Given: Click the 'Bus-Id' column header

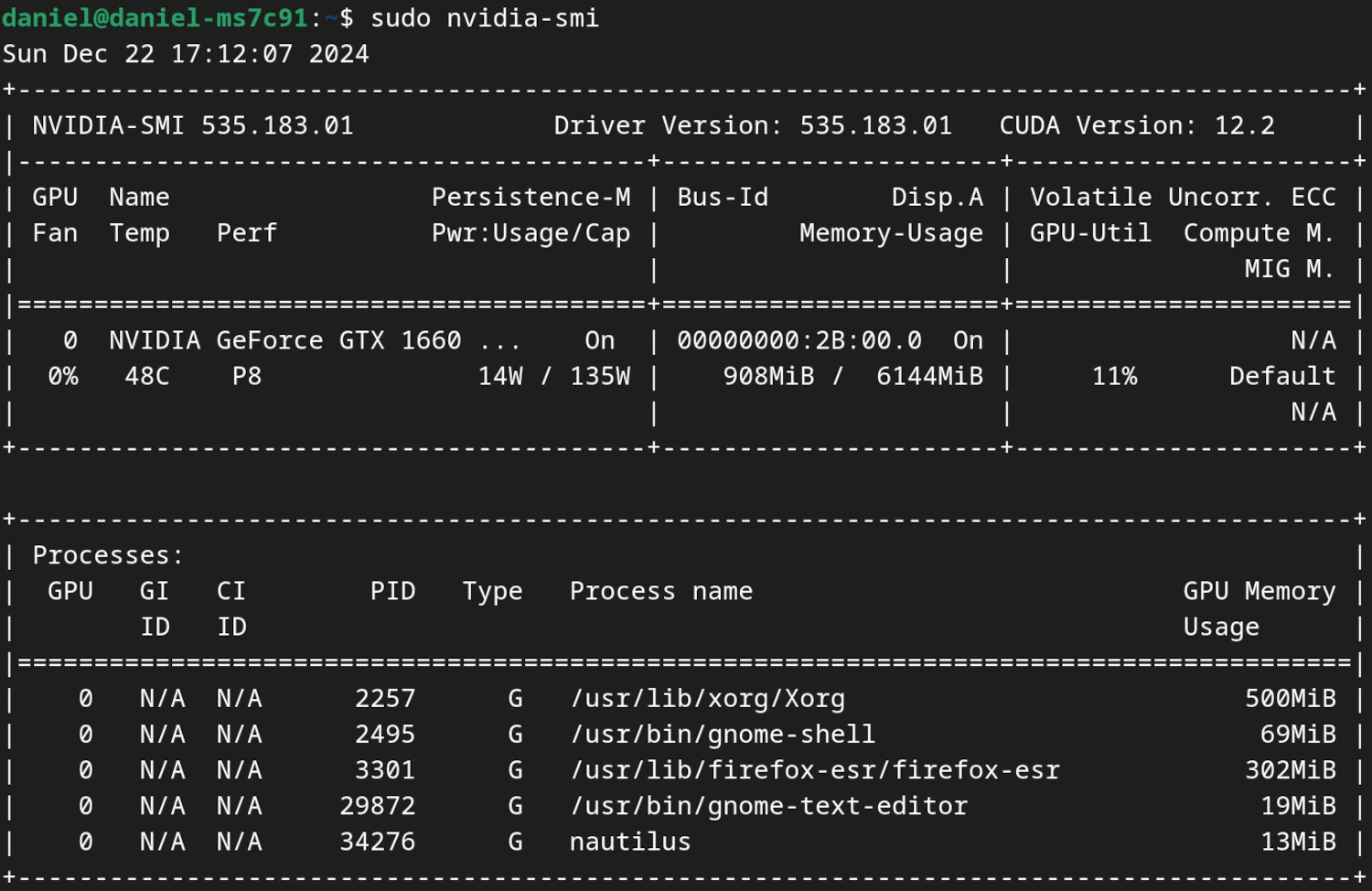Looking at the screenshot, I should pyautogui.click(x=723, y=198).
